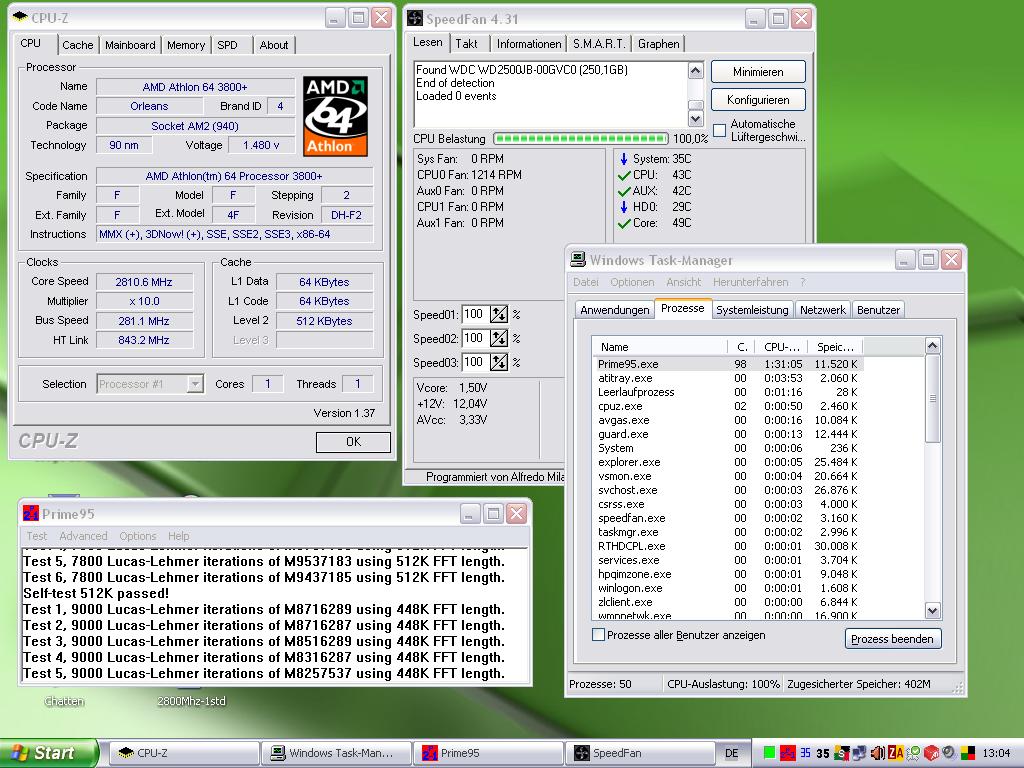The image size is (1024, 768).
Task: Click the Speed02 spinner arrows
Action: coord(499,338)
